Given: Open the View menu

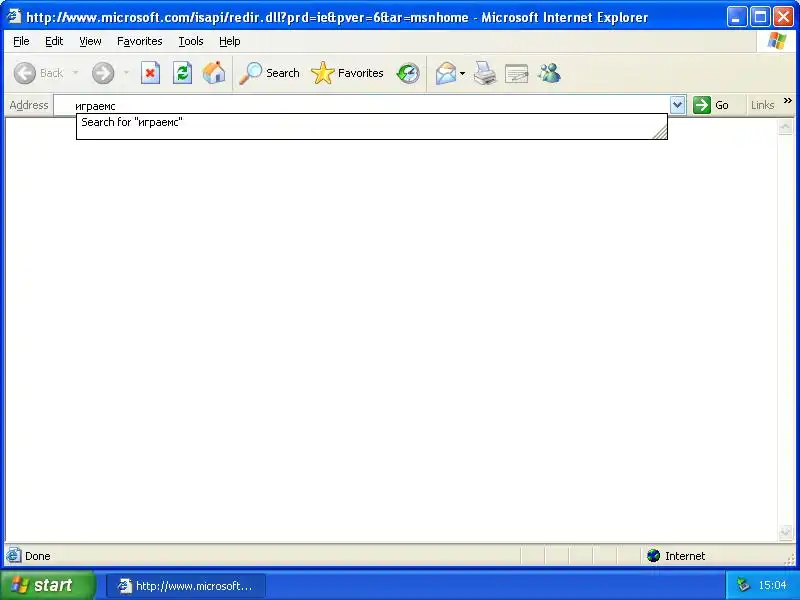Looking at the screenshot, I should (x=90, y=41).
